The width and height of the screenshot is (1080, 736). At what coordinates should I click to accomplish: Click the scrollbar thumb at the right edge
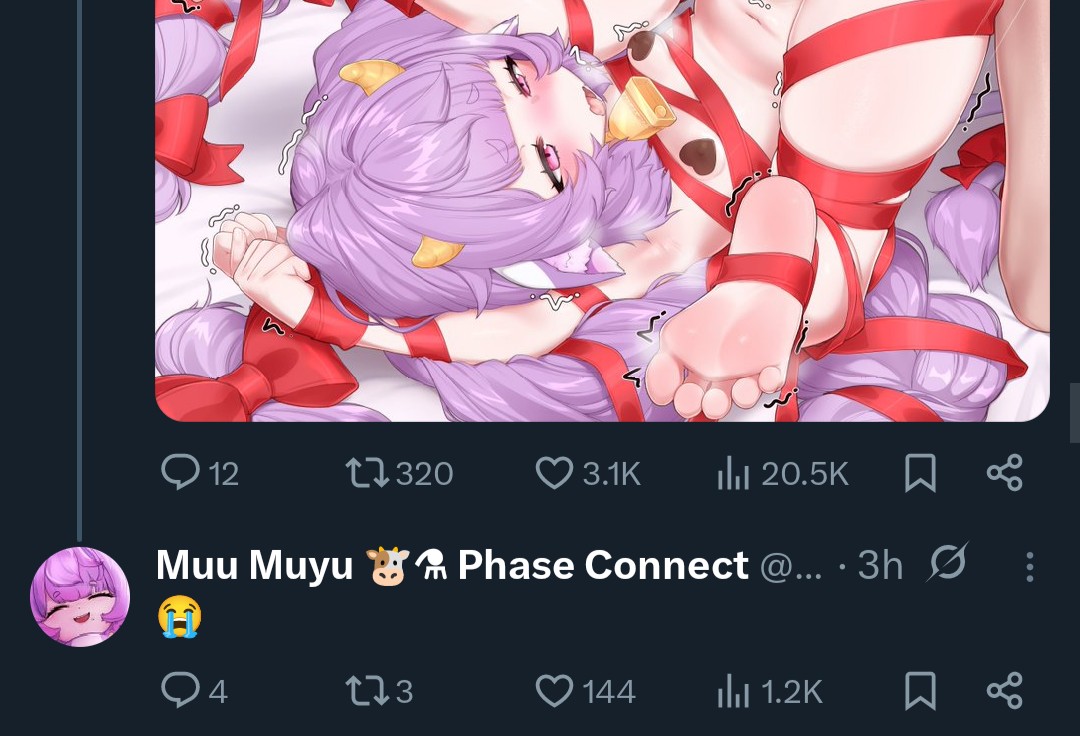tap(1074, 413)
